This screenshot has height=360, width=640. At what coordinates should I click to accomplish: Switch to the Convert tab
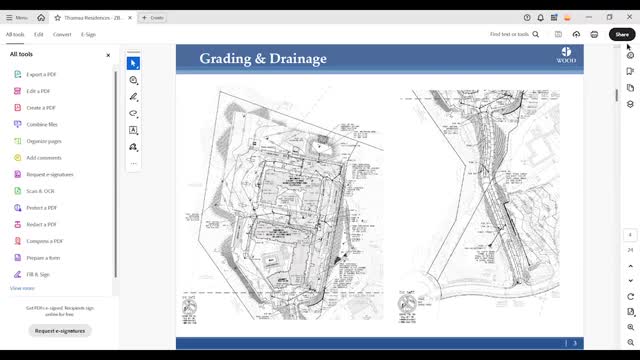click(x=62, y=34)
